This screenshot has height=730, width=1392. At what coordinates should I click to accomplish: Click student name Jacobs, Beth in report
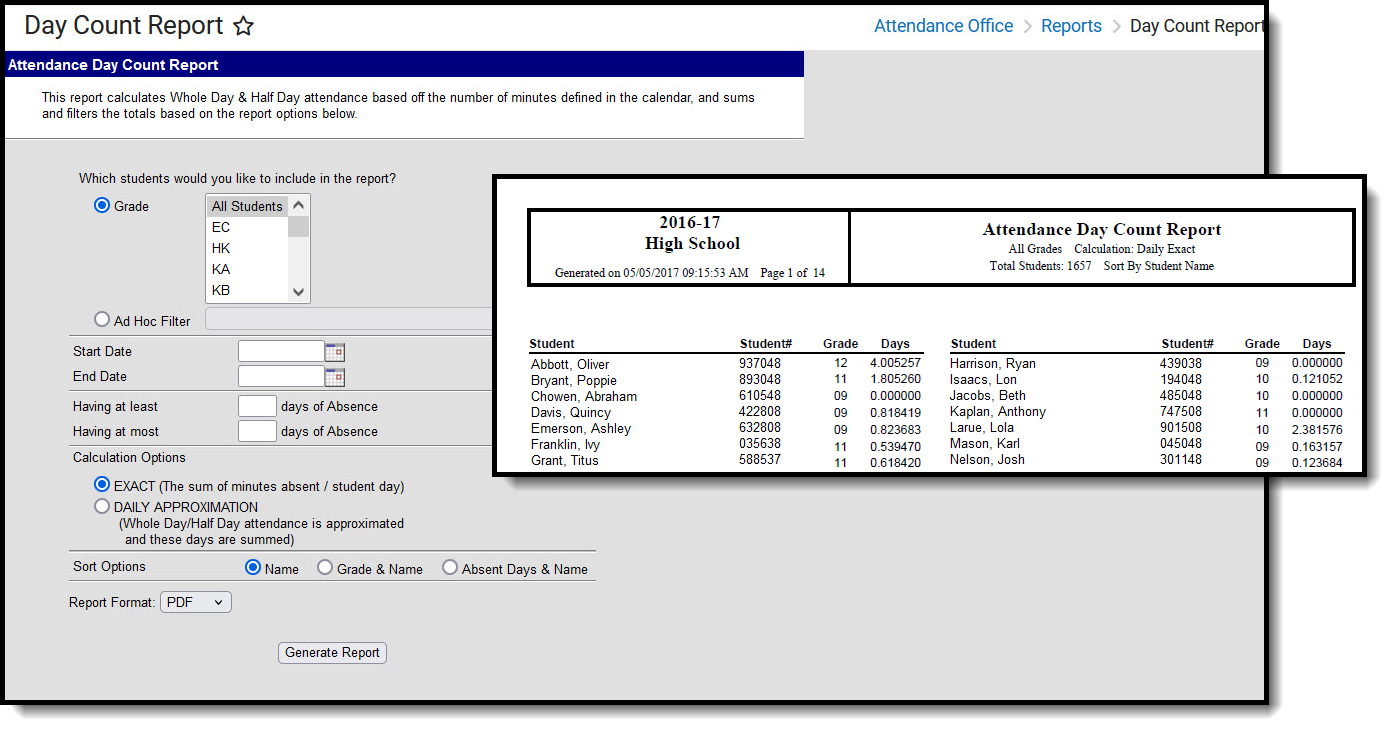(988, 396)
